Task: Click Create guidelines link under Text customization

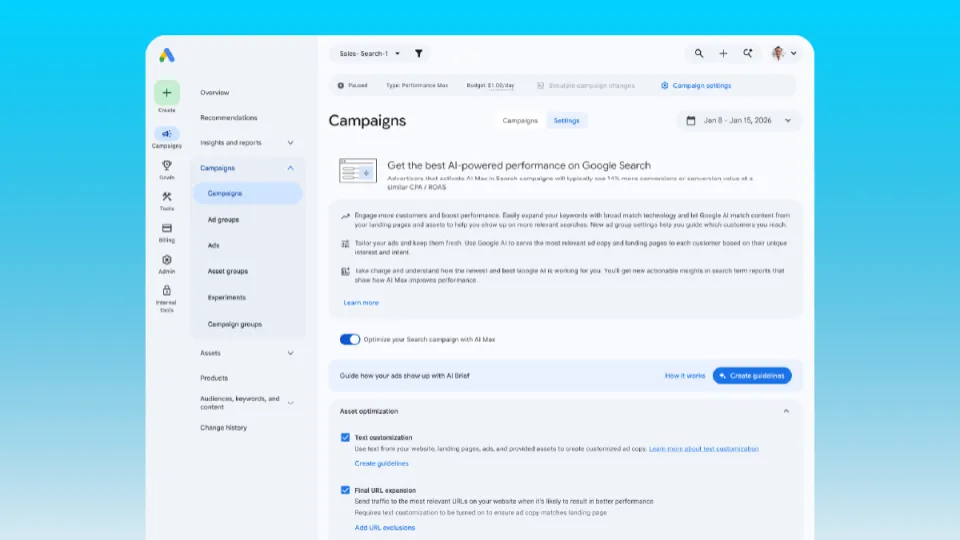Action: point(381,464)
